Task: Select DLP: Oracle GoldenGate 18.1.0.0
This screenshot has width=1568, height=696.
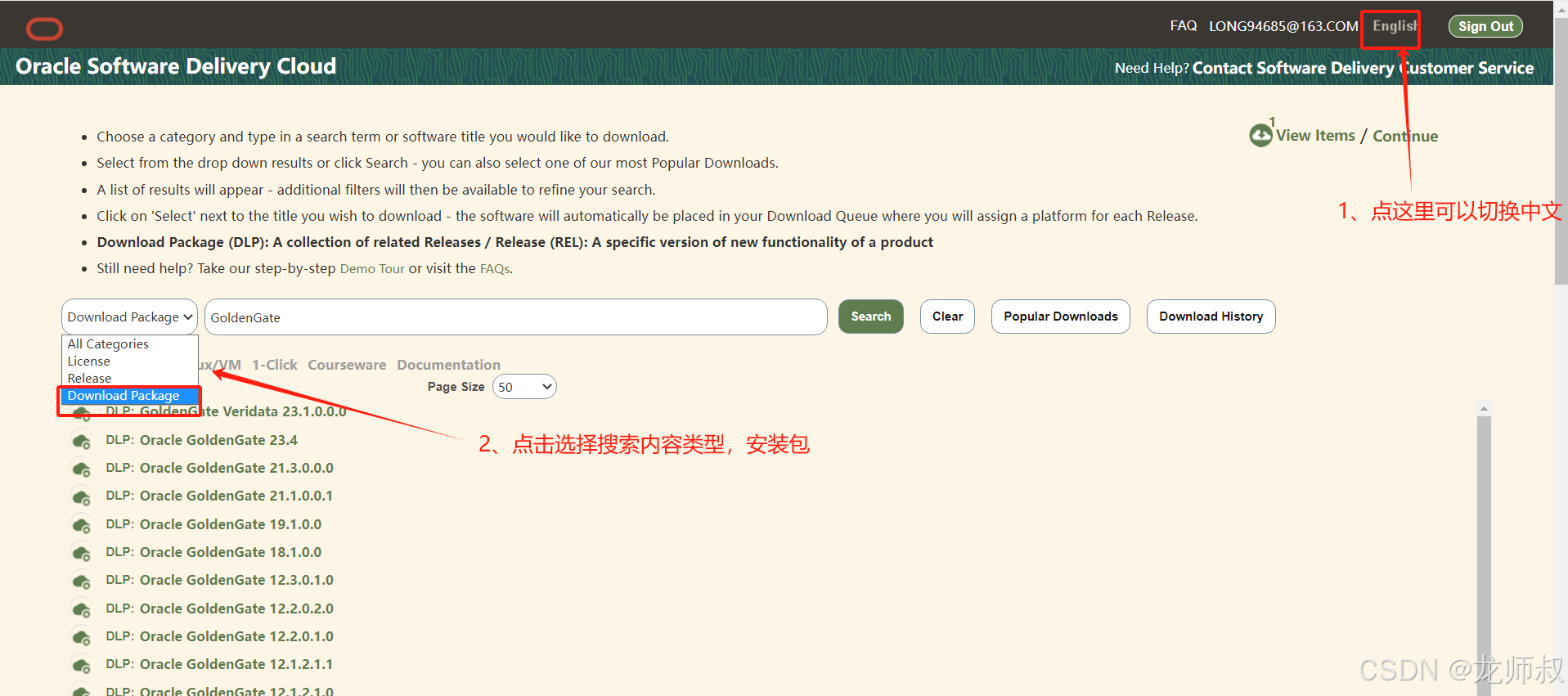Action: pyautogui.click(x=213, y=552)
